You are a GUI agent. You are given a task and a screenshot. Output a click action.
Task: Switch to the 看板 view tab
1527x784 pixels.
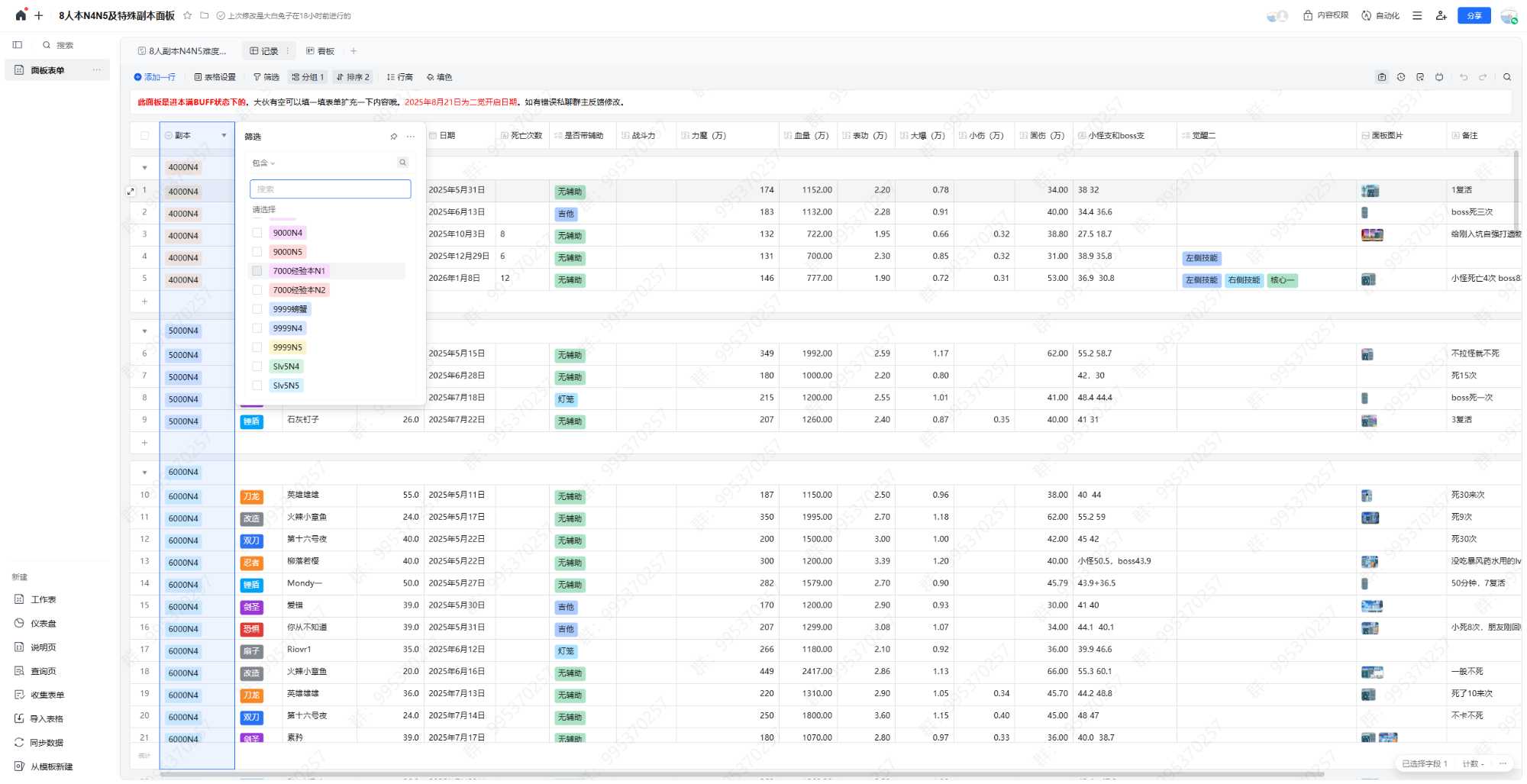(321, 51)
